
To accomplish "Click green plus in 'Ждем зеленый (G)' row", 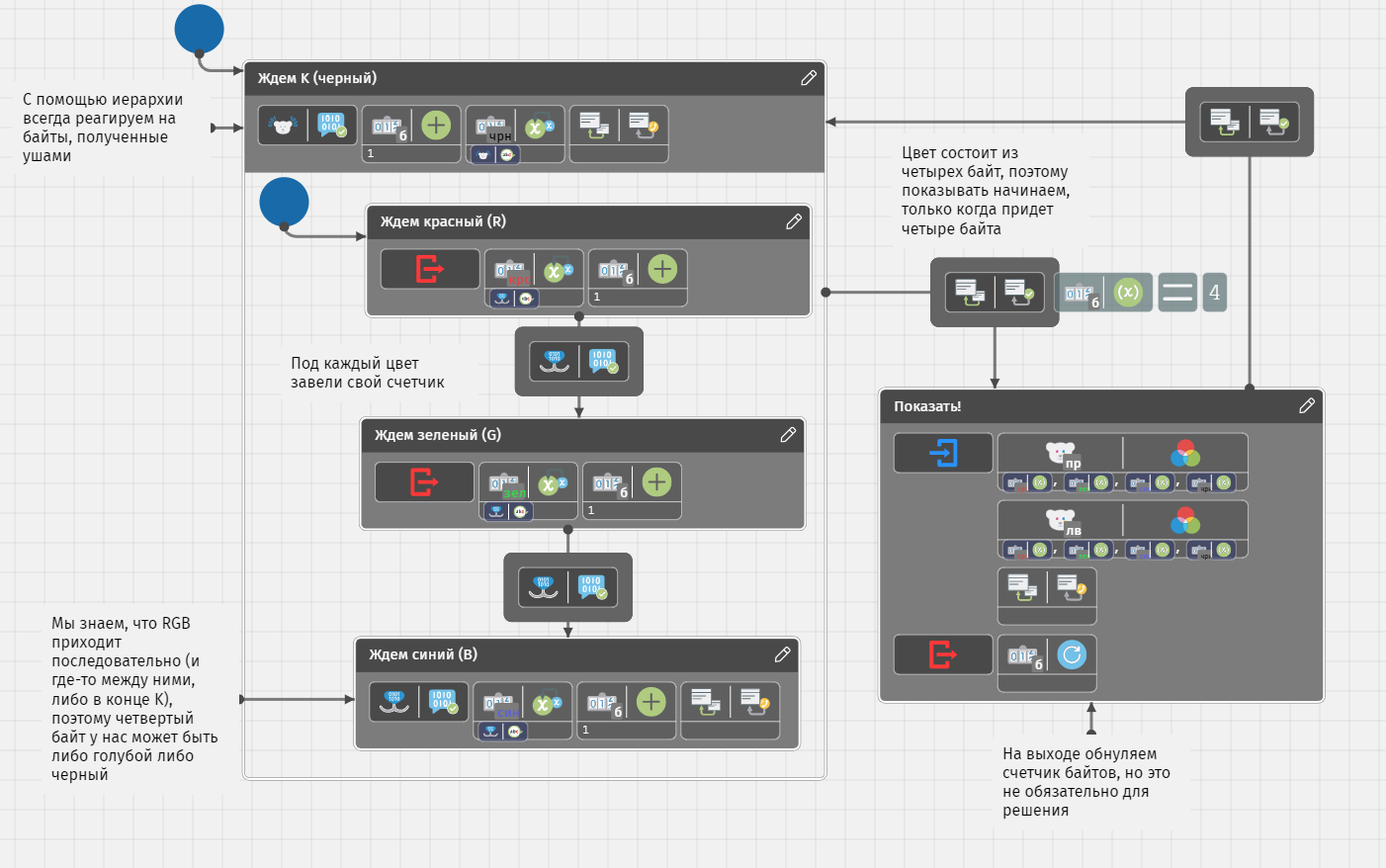I will coord(656,481).
